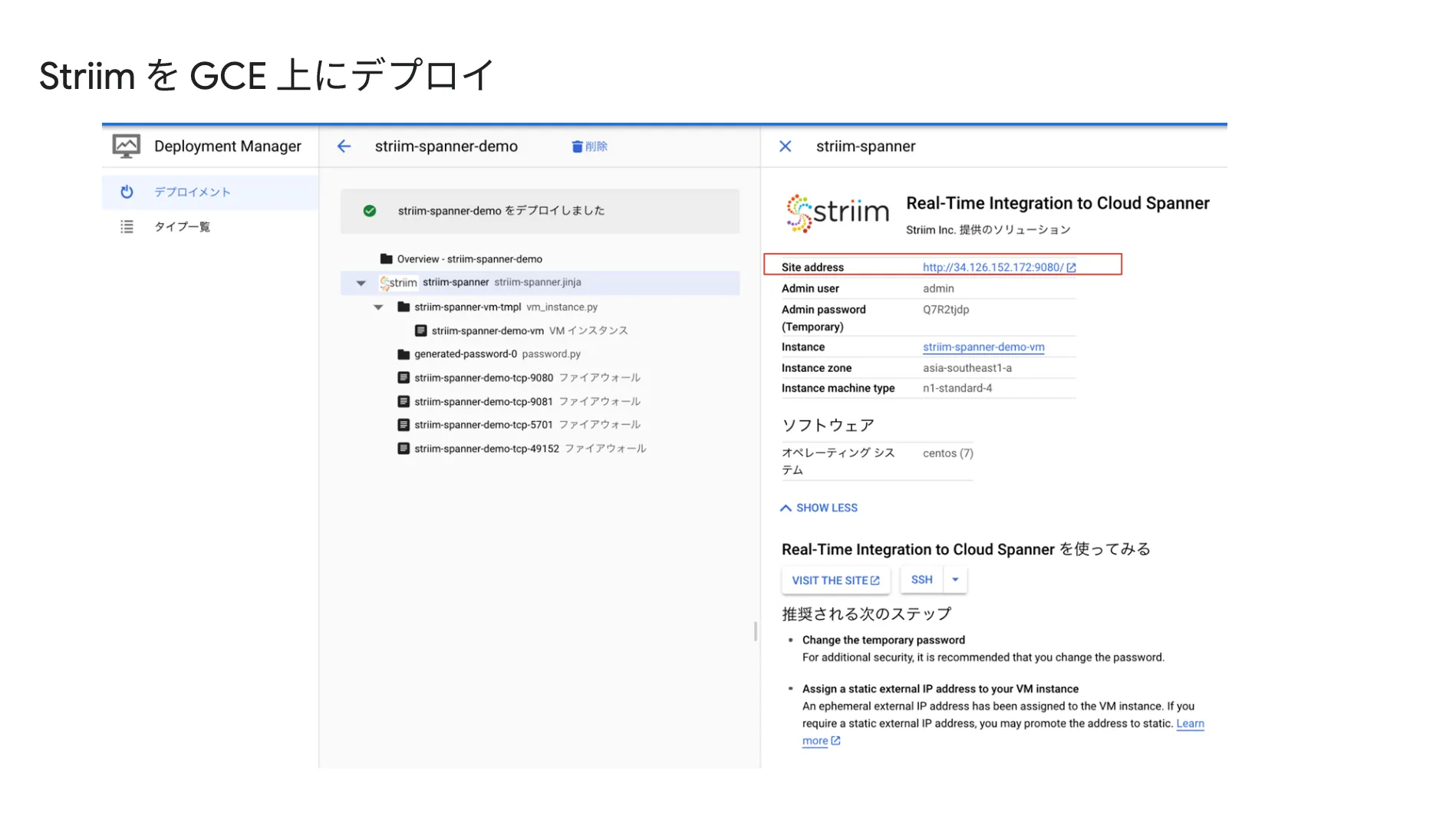The width and height of the screenshot is (1456, 816).
Task: Click the Deployment Manager monitor icon
Action: tap(127, 146)
